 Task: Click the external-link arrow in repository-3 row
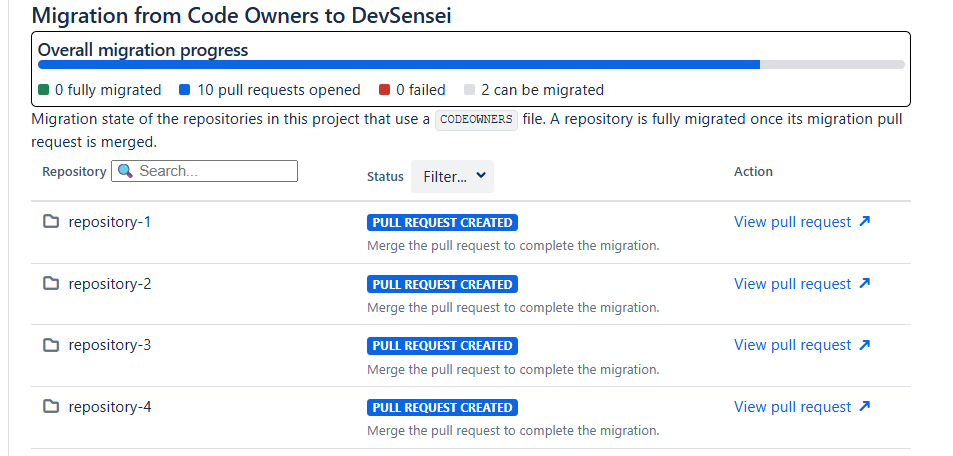[x=865, y=345]
